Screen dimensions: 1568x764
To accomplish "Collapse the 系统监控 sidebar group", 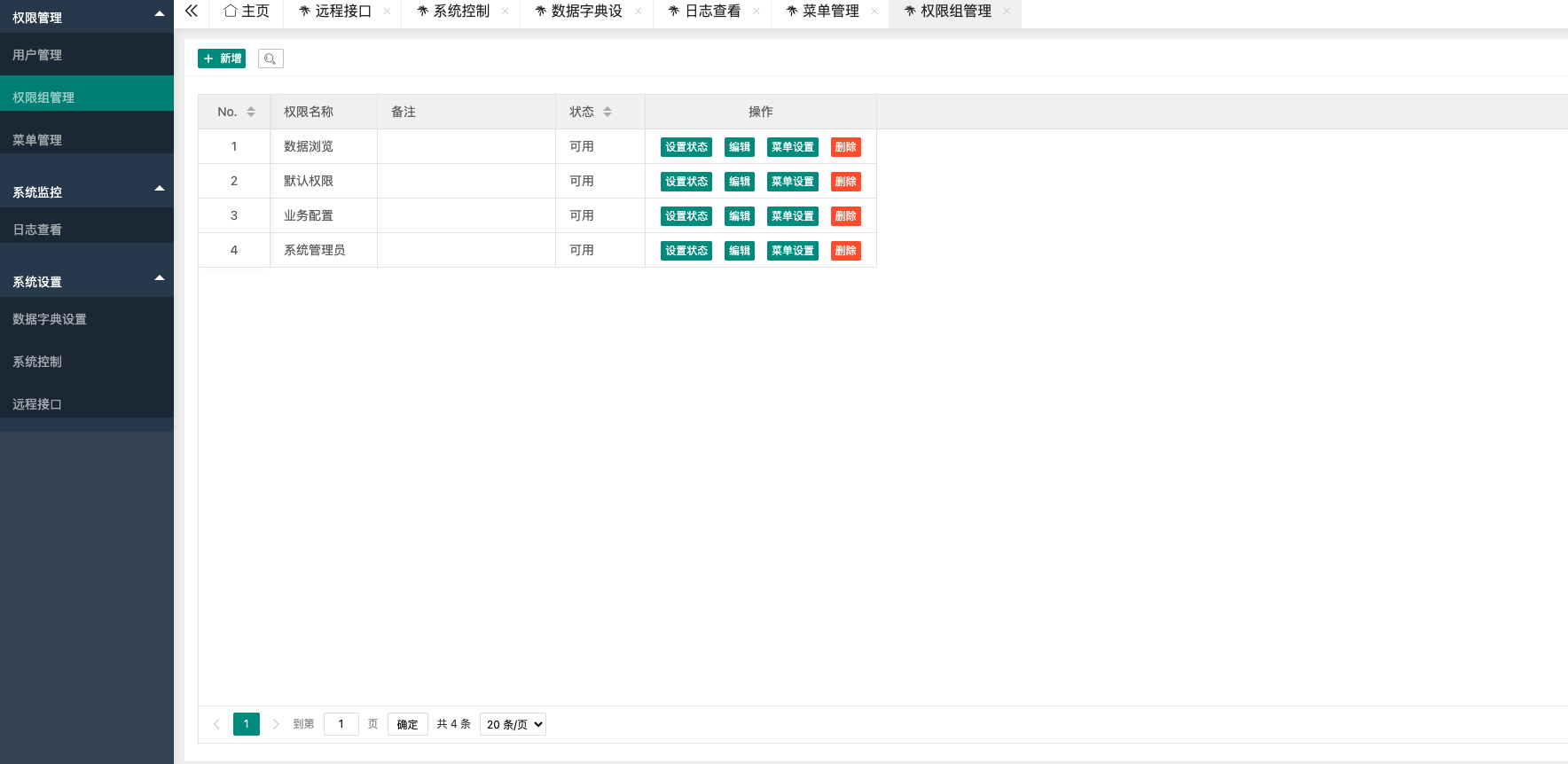I will coord(160,189).
